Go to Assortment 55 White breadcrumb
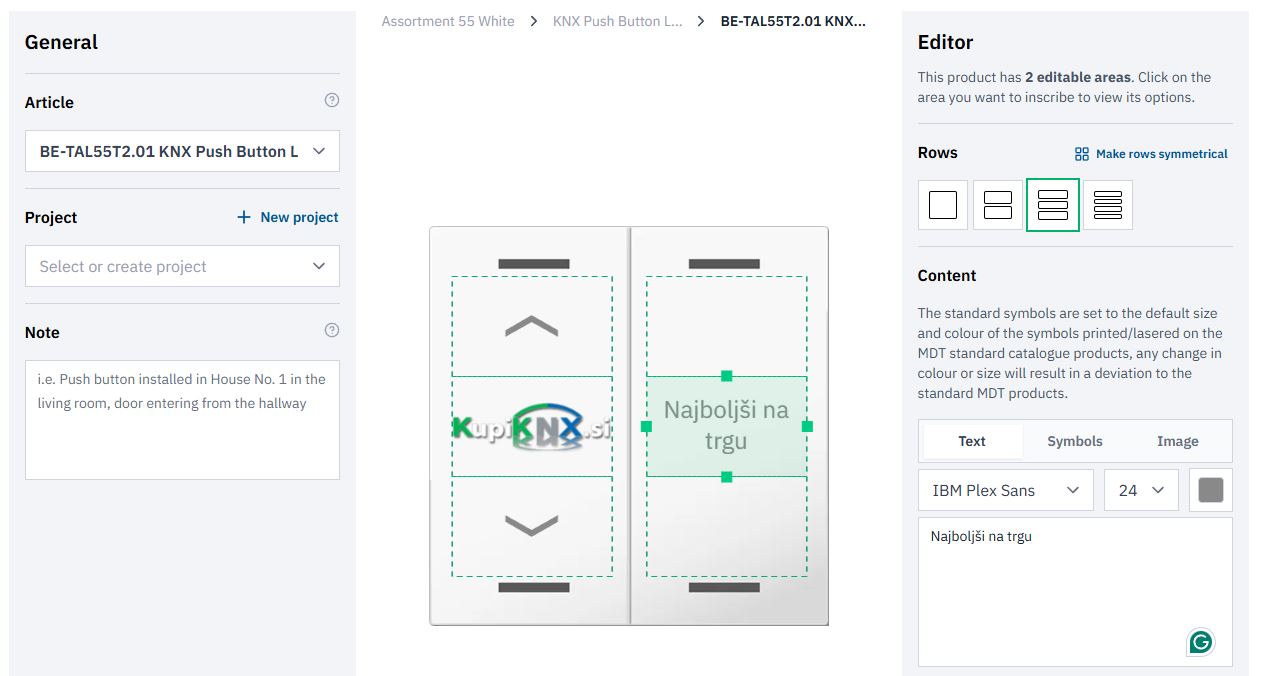Screen dimensions: 1263x676 (448, 21)
